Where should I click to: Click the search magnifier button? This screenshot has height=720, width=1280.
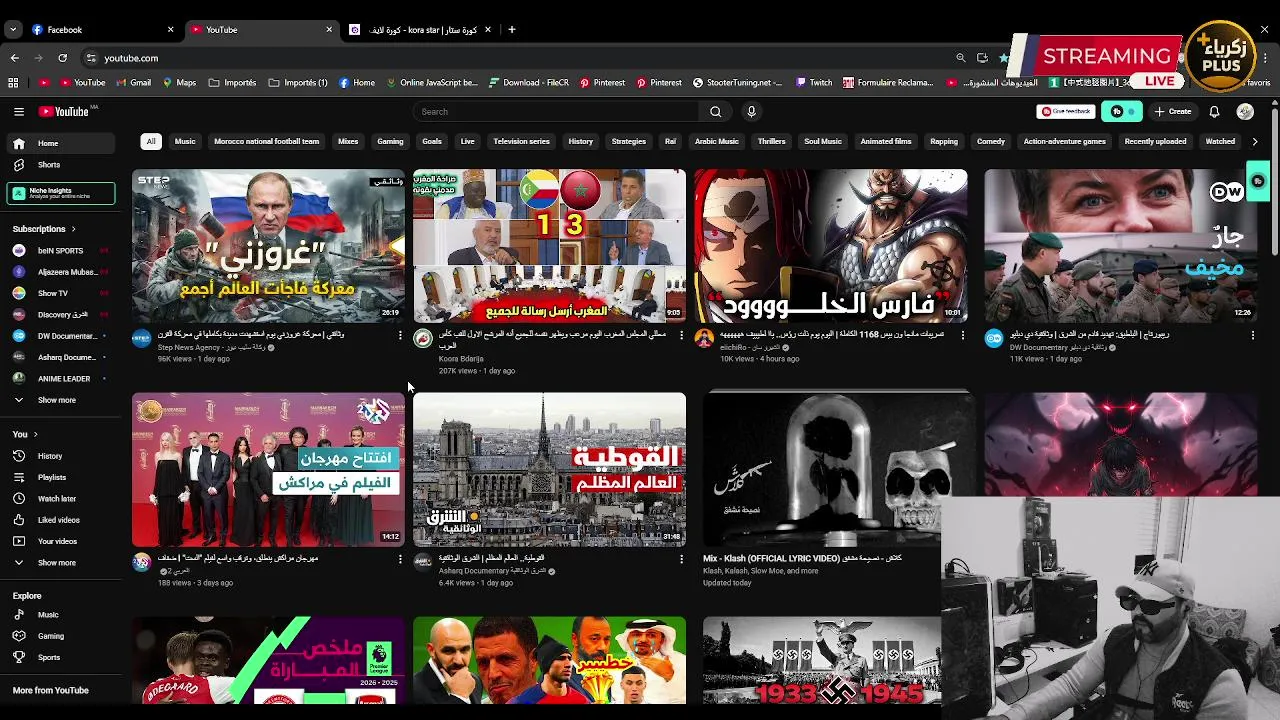tap(715, 112)
